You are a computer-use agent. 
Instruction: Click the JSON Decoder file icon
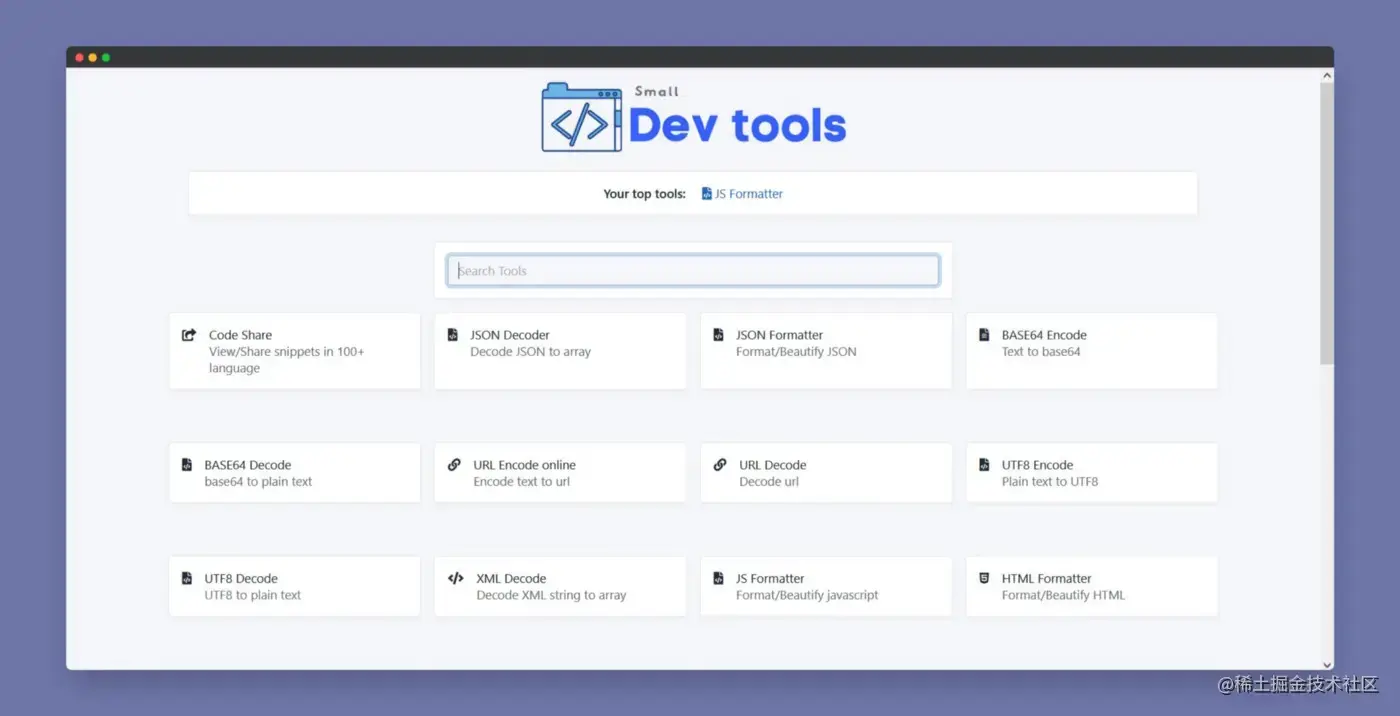(x=452, y=335)
